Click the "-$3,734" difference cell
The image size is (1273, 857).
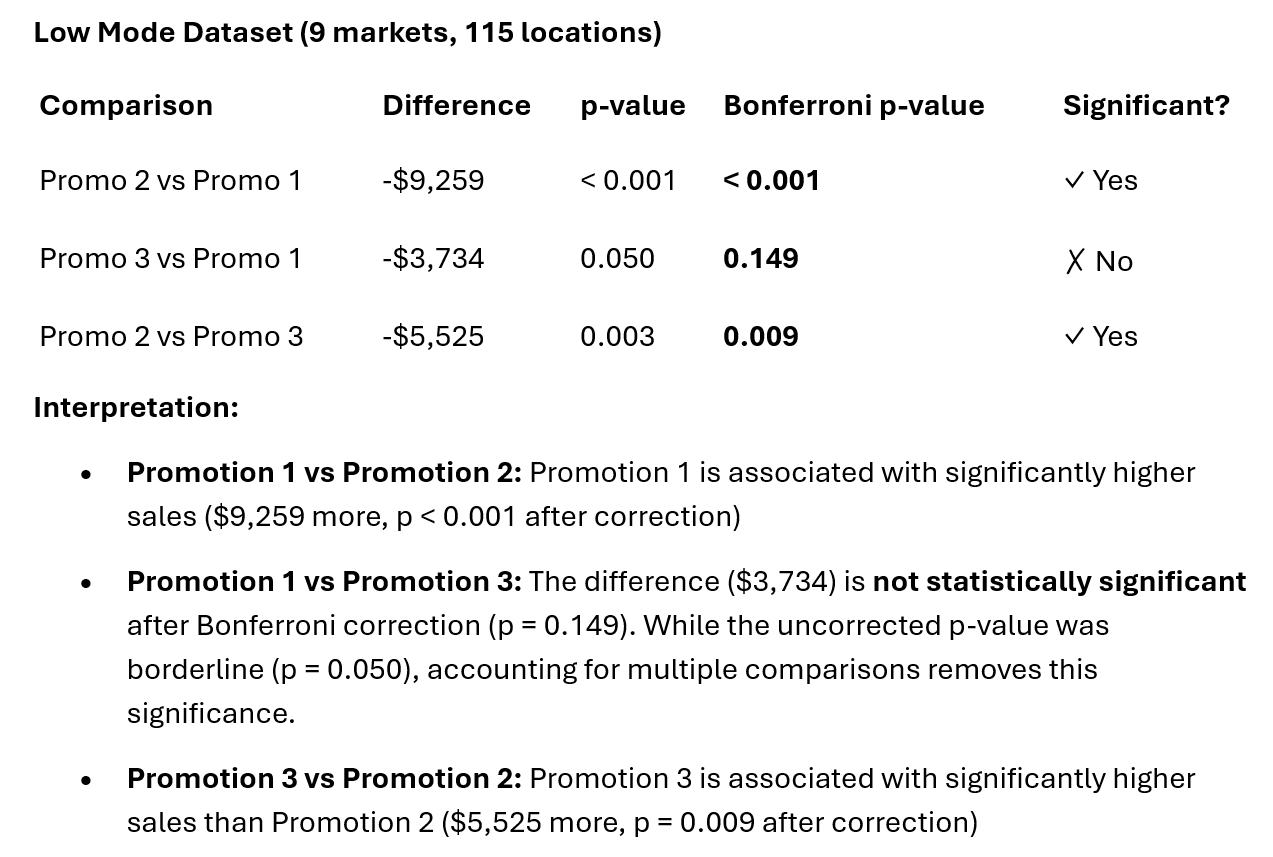433,258
